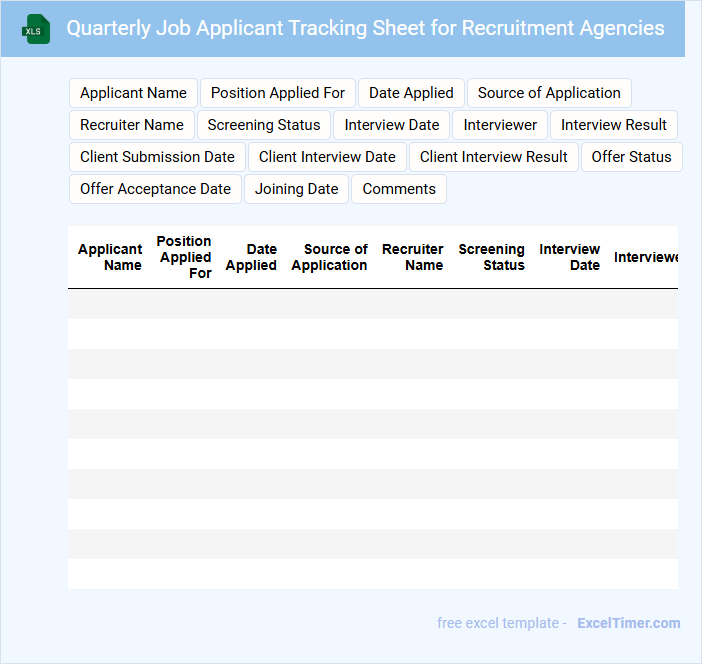Select the Position Applied For tag

278,93
